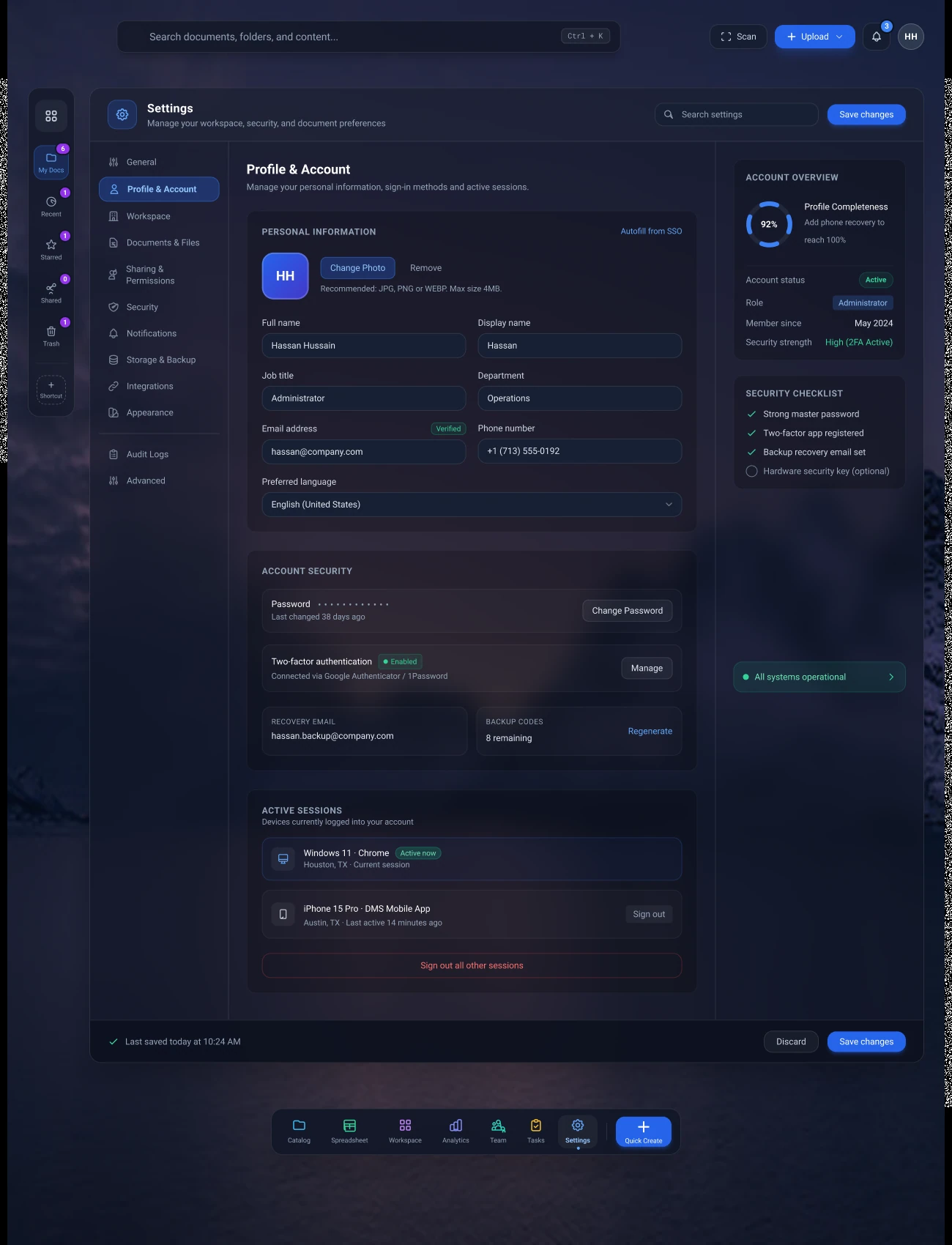Viewport: 952px width, 1245px height.
Task: Click Quick Create in bottom dock
Action: point(644,1131)
